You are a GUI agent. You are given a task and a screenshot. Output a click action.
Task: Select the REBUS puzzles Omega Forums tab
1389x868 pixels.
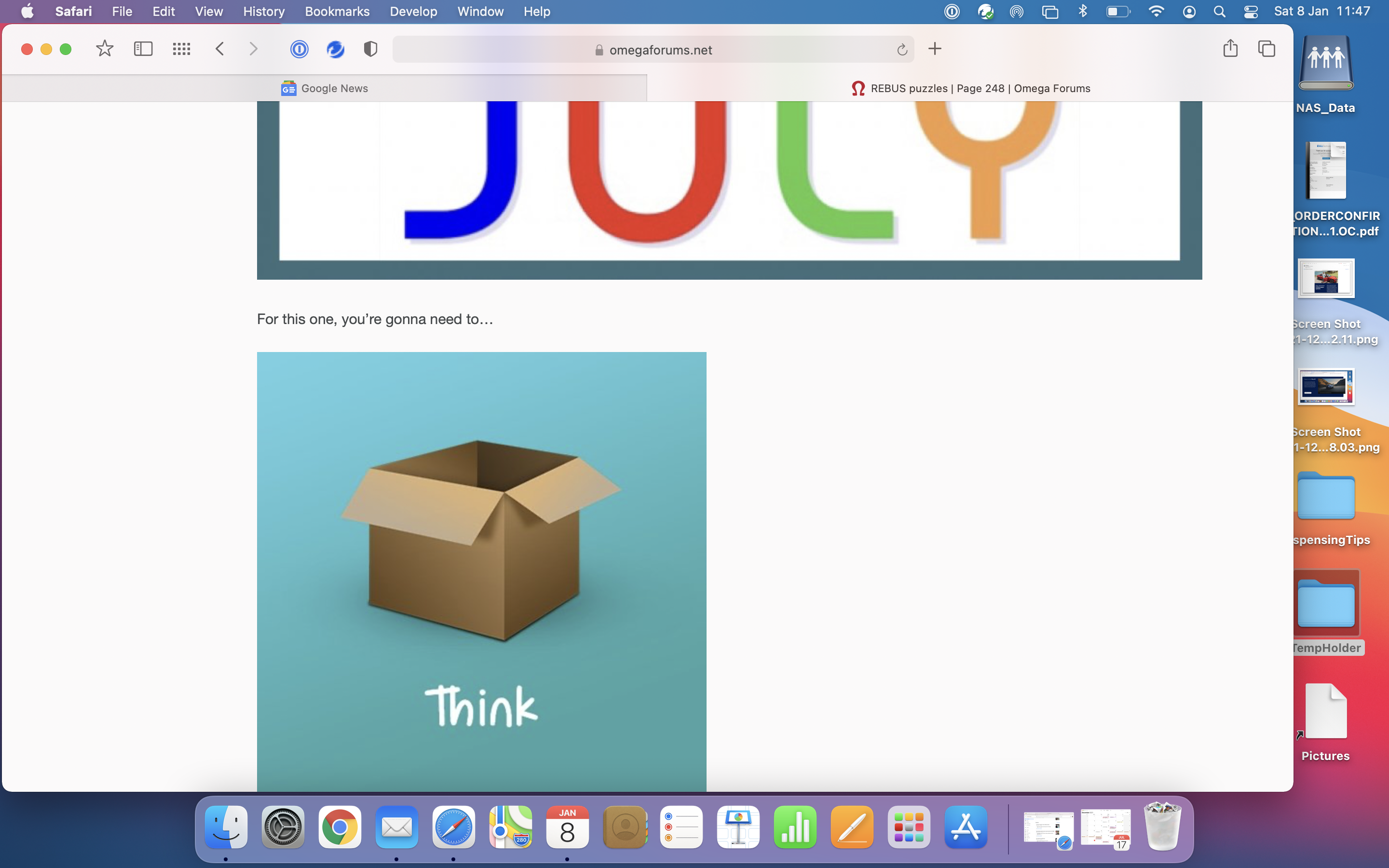970,88
